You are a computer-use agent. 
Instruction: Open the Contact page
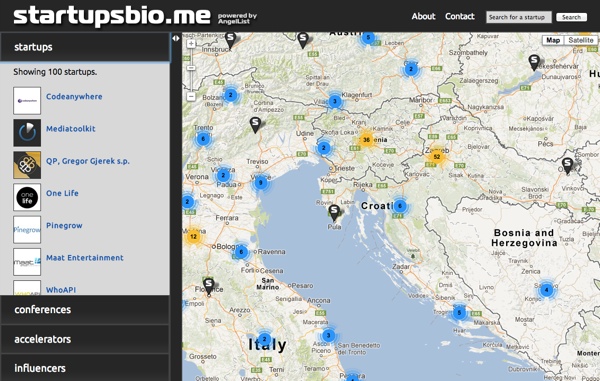pos(460,16)
